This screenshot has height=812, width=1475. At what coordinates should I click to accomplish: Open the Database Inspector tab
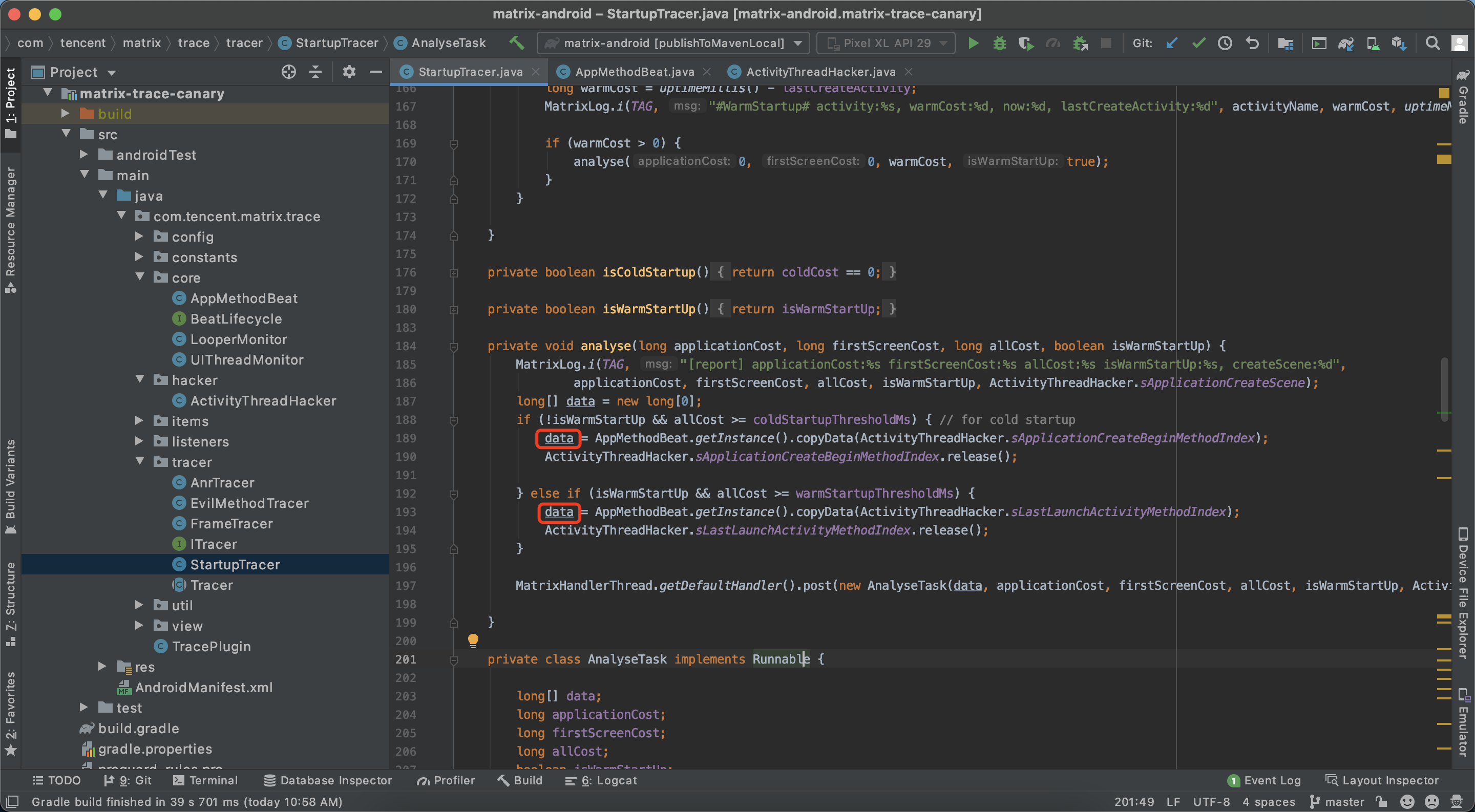point(328,780)
